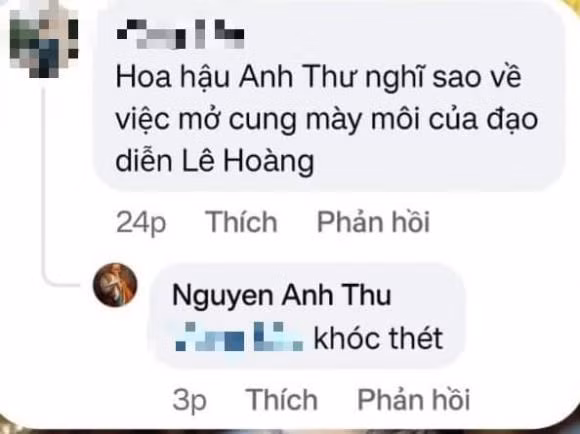Reply to the comment posted 24p ago
Viewport: 580px width, 434px height.
(x=373, y=222)
